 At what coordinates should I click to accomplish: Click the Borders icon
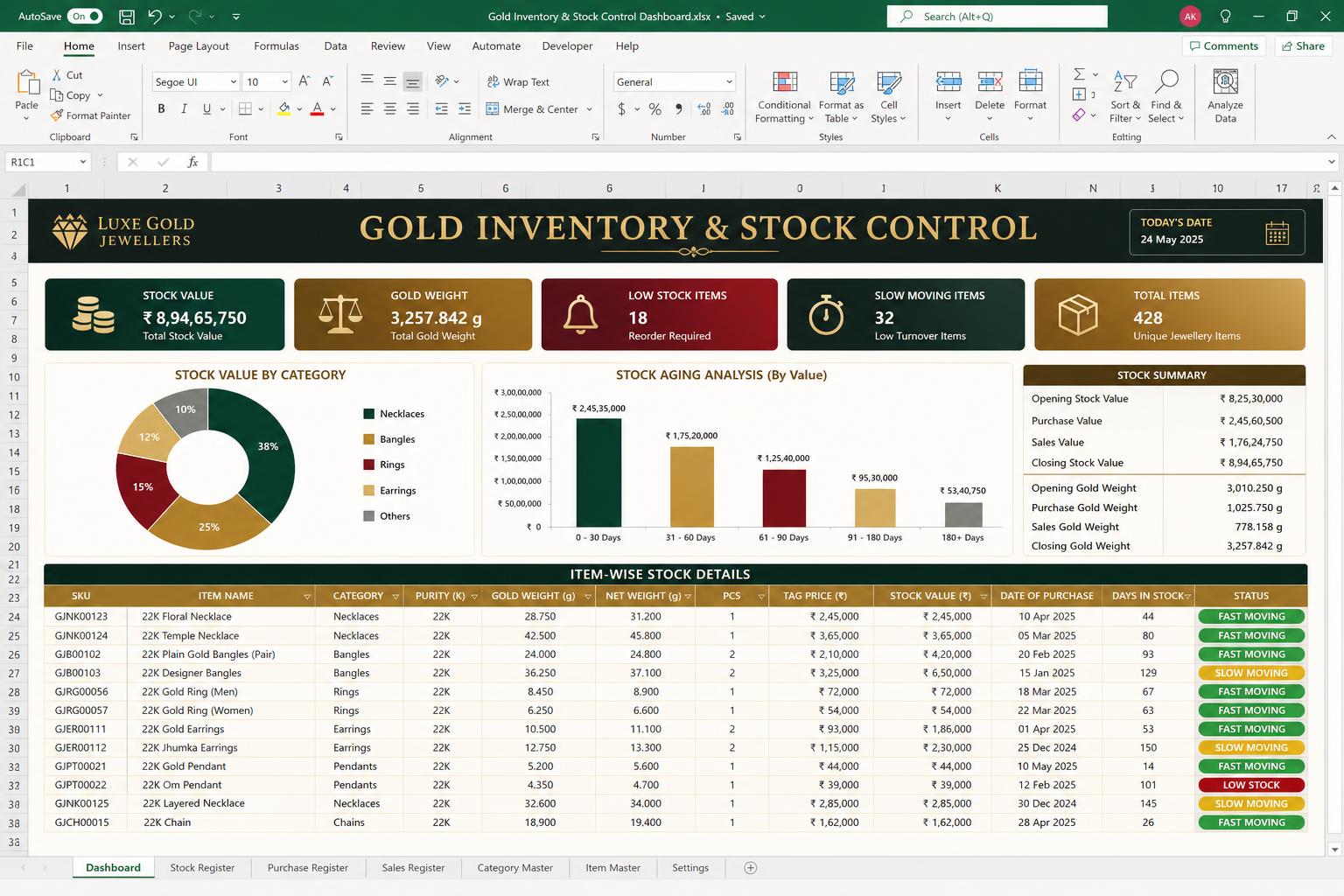[x=246, y=109]
